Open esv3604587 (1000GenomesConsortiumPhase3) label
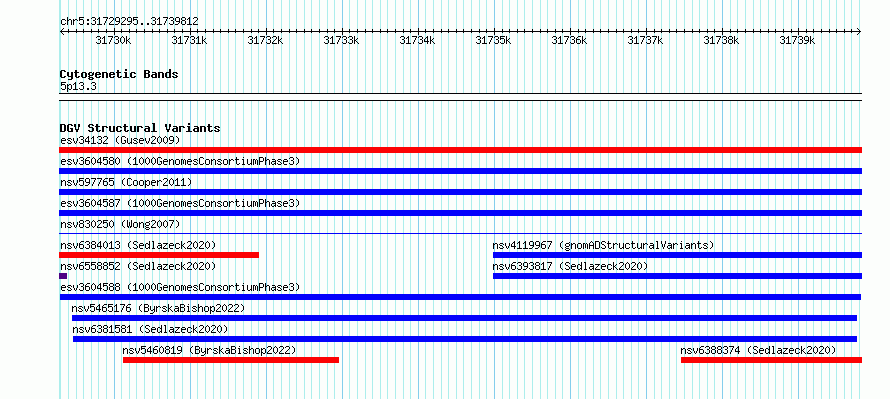890x399 pixels. tap(180, 203)
